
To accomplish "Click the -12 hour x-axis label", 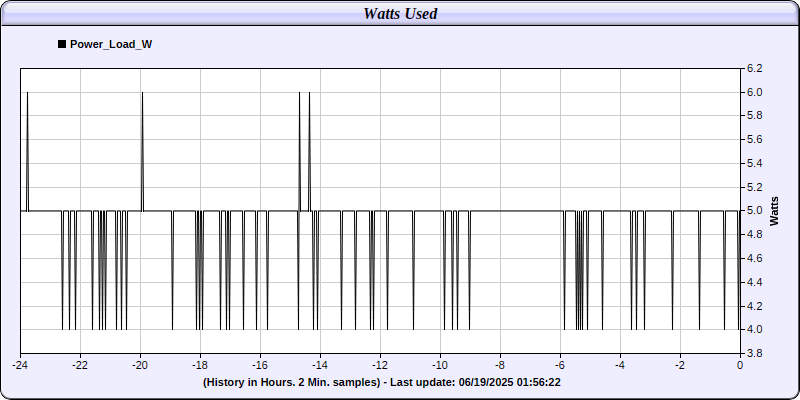I will 380,365.
